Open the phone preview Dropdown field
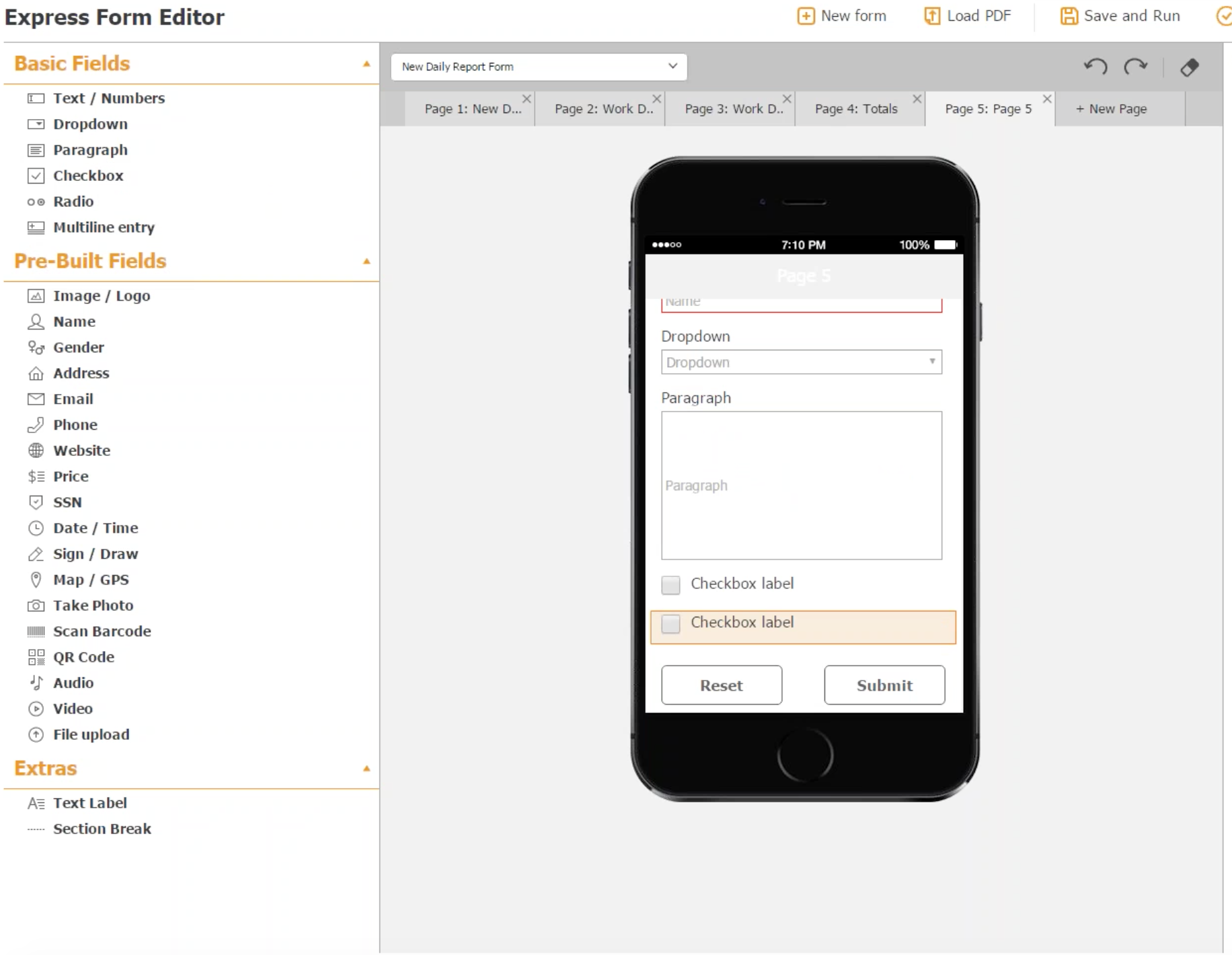 click(802, 362)
